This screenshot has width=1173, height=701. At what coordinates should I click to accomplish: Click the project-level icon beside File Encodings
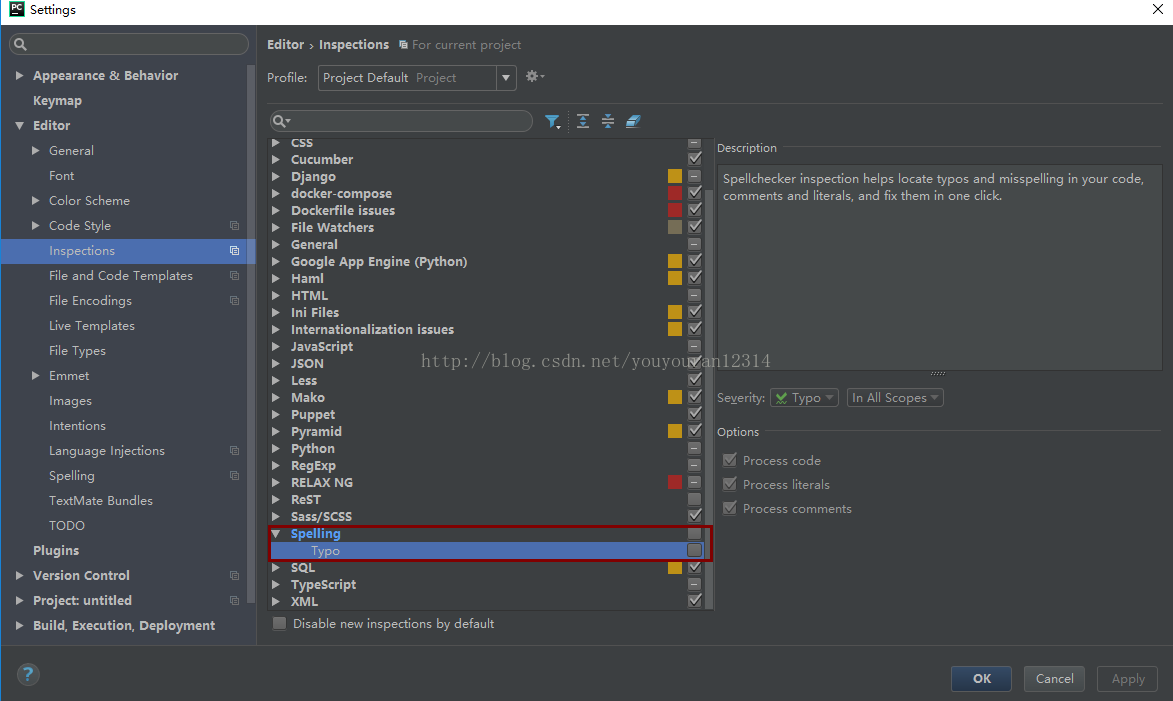coord(234,301)
